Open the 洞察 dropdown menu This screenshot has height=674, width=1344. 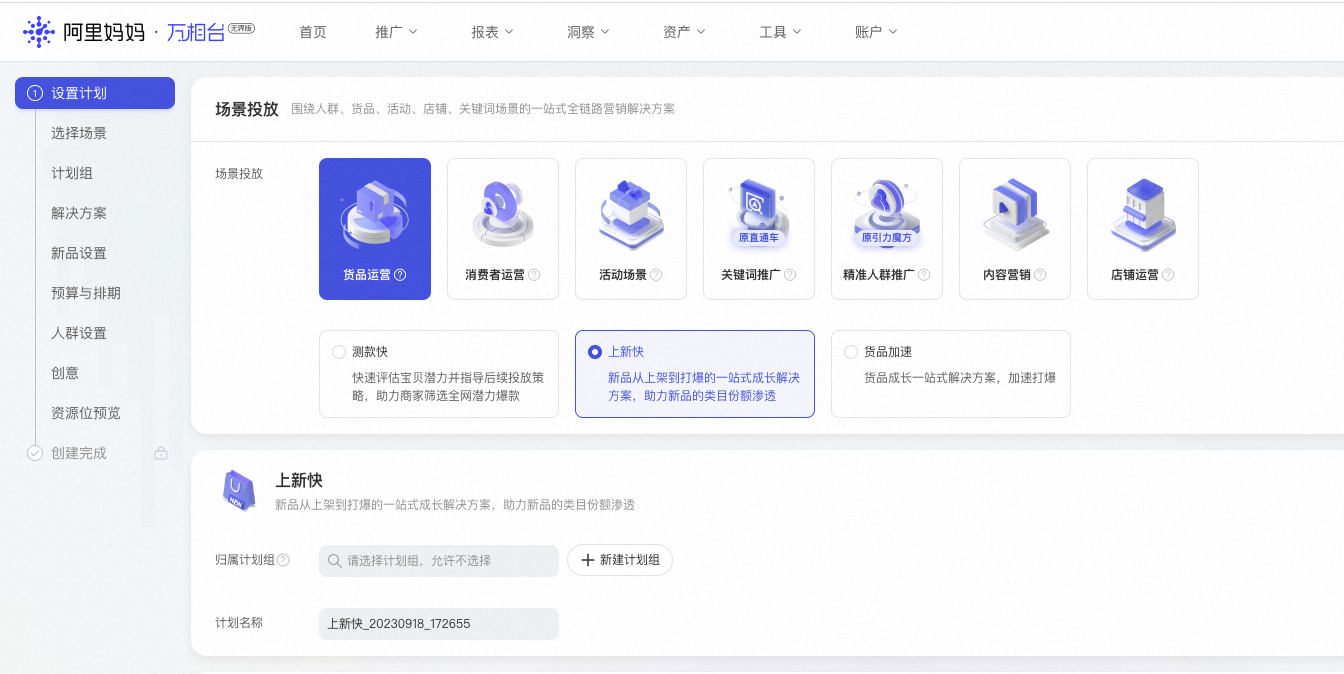[588, 32]
